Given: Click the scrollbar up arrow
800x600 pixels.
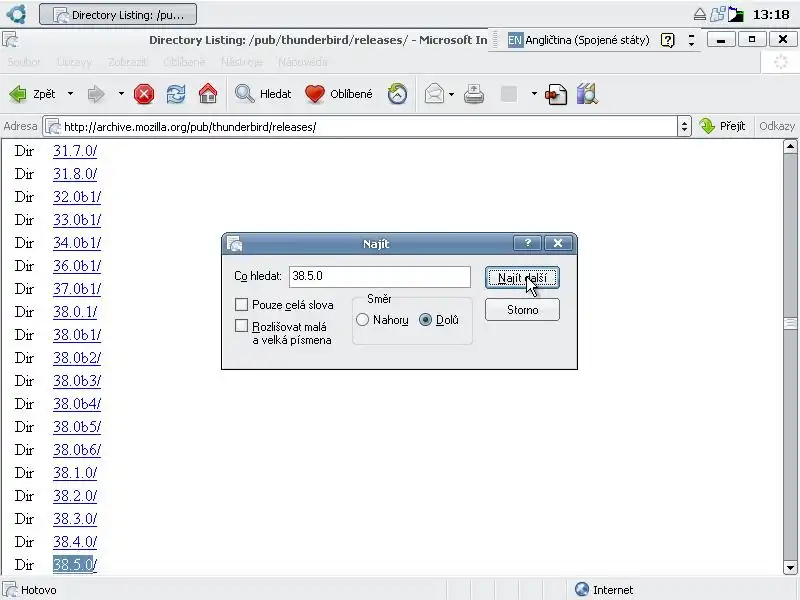Looking at the screenshot, I should coord(790,147).
